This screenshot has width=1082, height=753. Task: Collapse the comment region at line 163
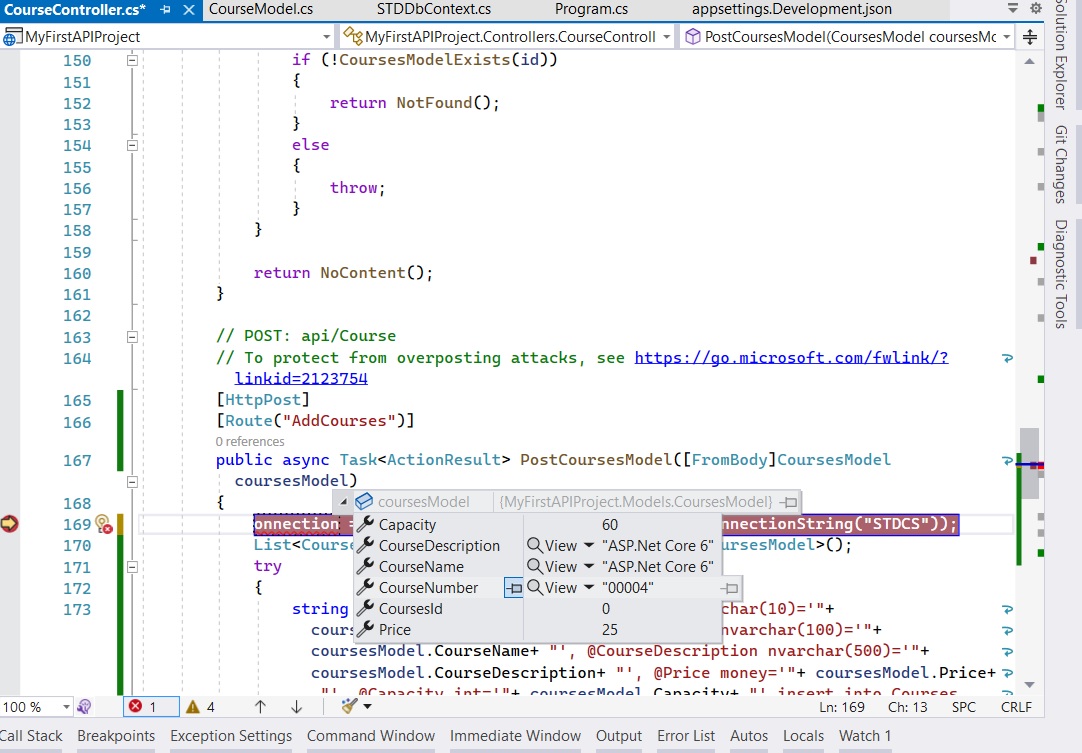pyautogui.click(x=132, y=338)
